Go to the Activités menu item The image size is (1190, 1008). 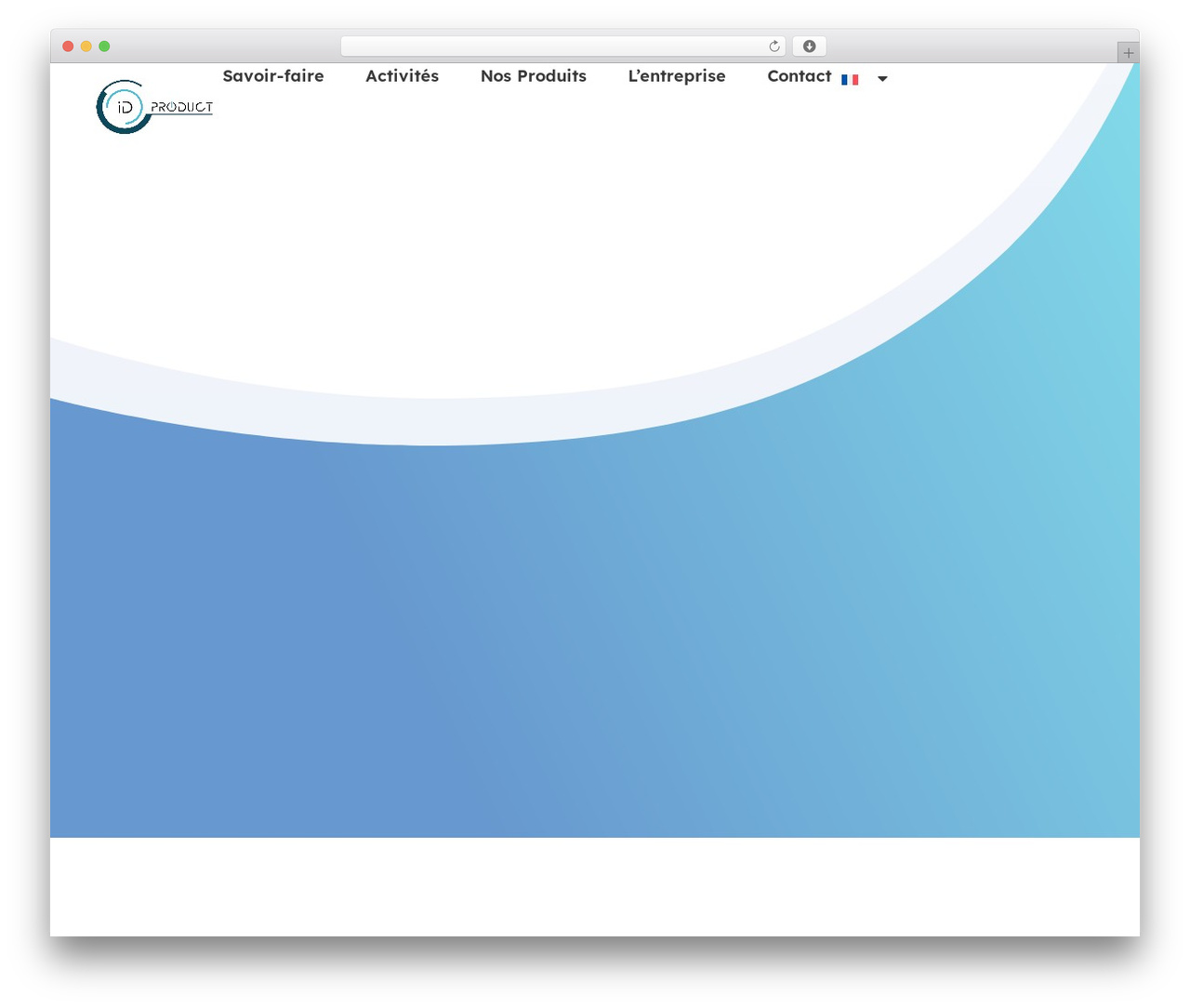point(402,76)
